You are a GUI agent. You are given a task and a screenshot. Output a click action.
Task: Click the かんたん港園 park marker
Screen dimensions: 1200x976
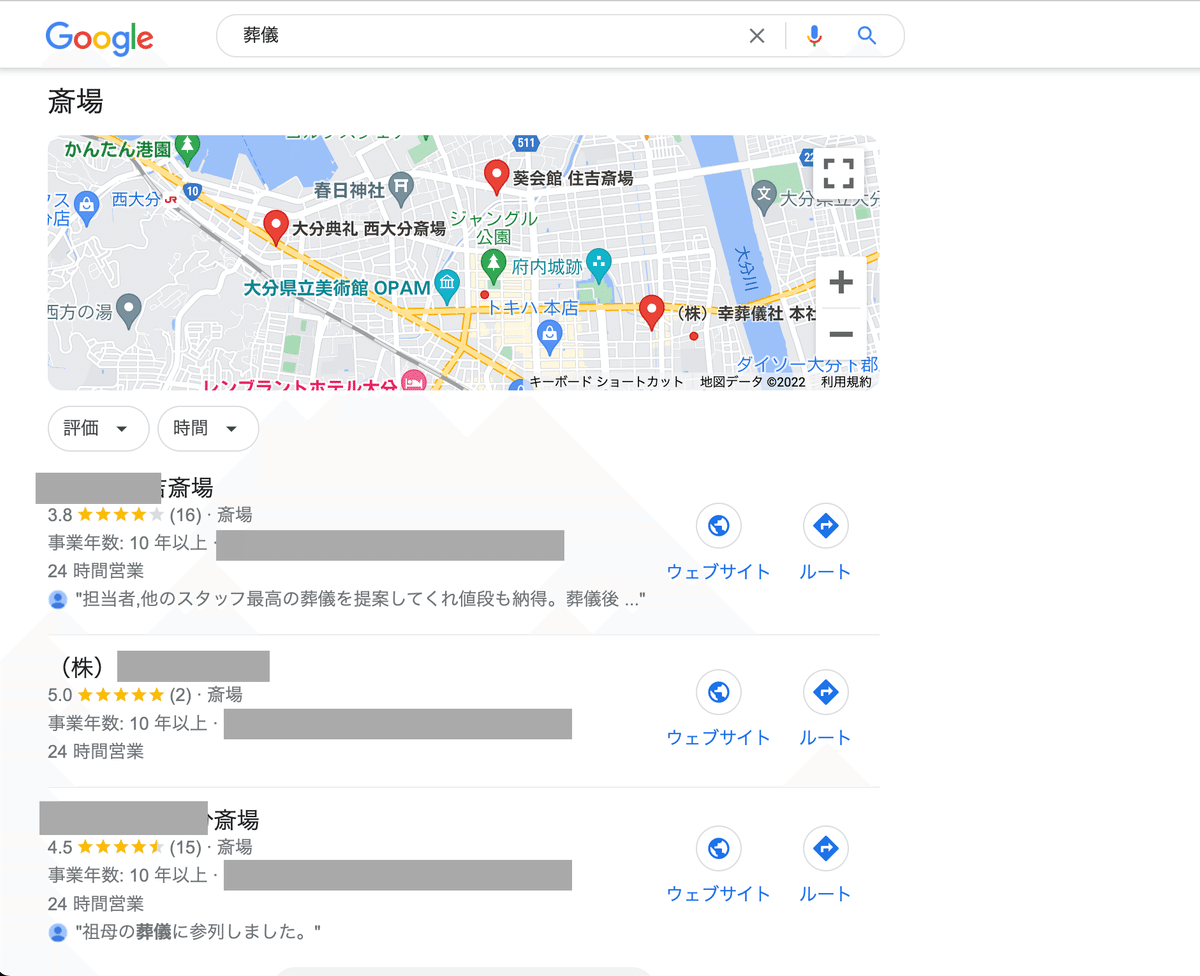[x=186, y=149]
